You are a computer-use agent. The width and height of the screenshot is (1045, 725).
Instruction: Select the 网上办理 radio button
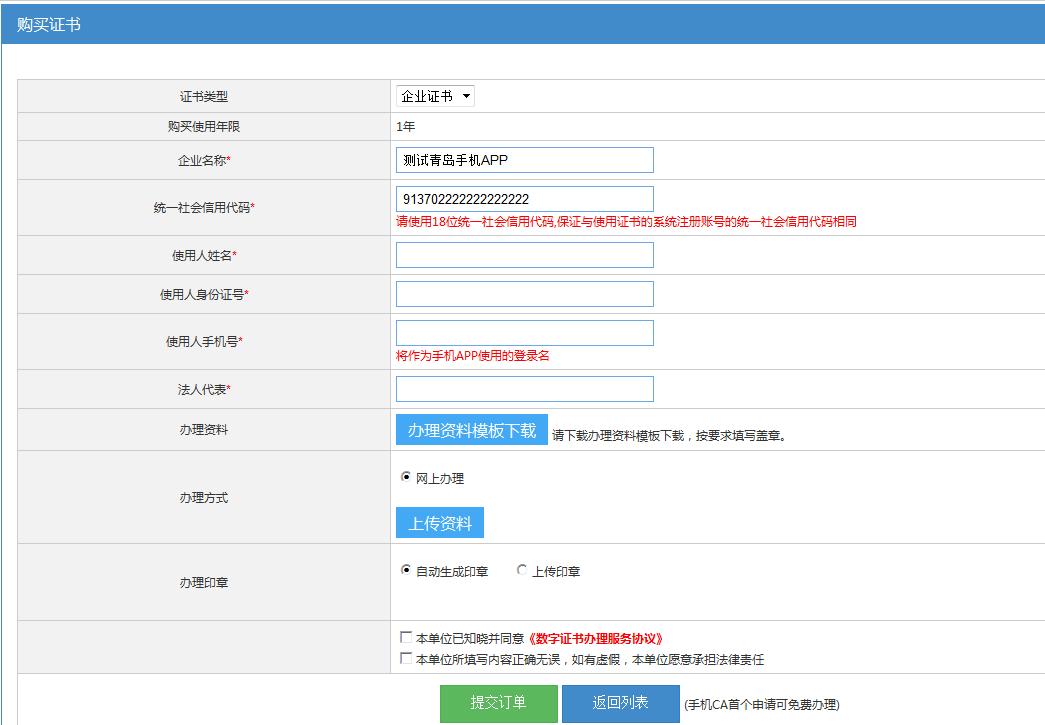click(x=406, y=478)
